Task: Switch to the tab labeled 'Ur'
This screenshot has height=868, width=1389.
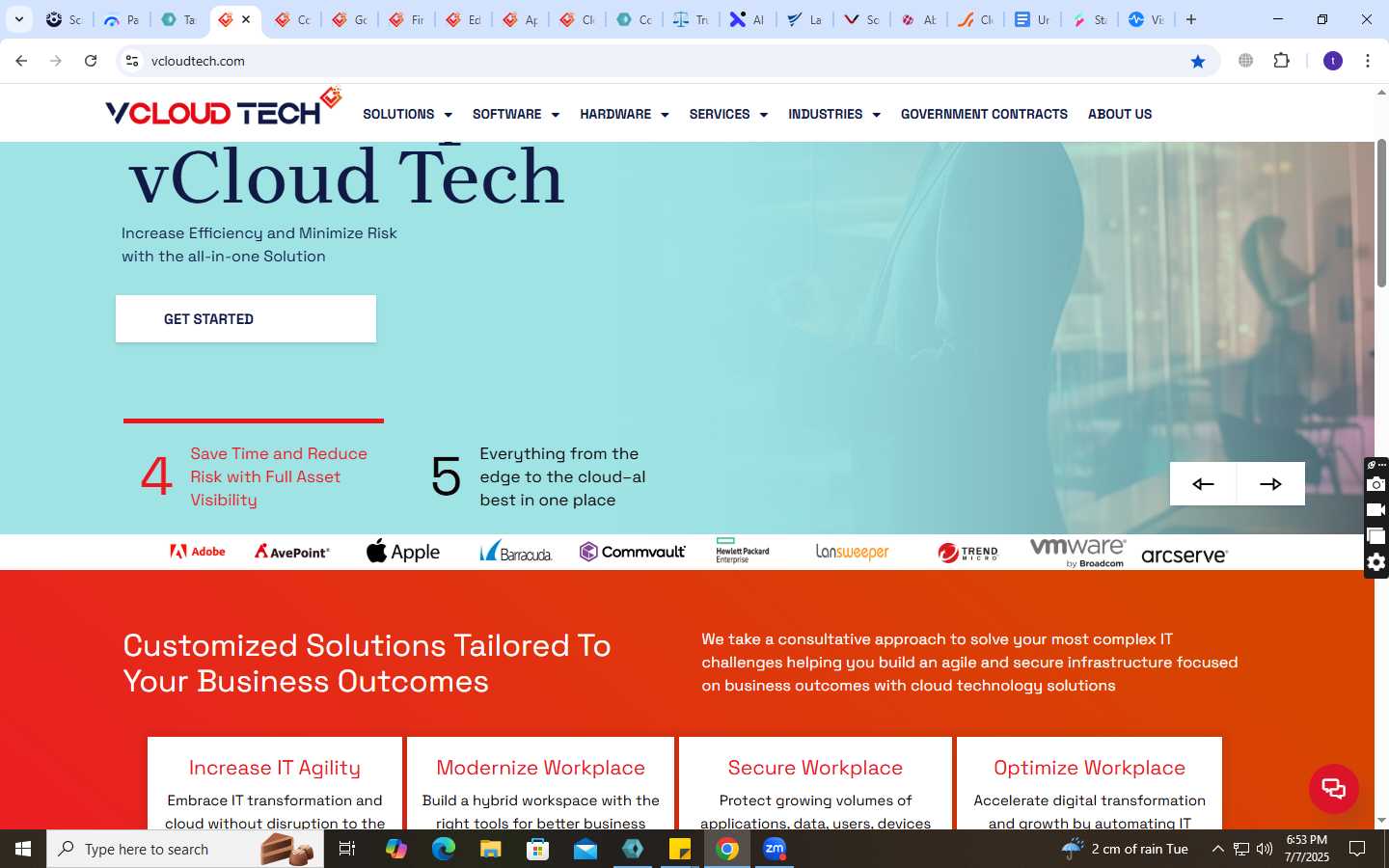Action: [x=1032, y=19]
